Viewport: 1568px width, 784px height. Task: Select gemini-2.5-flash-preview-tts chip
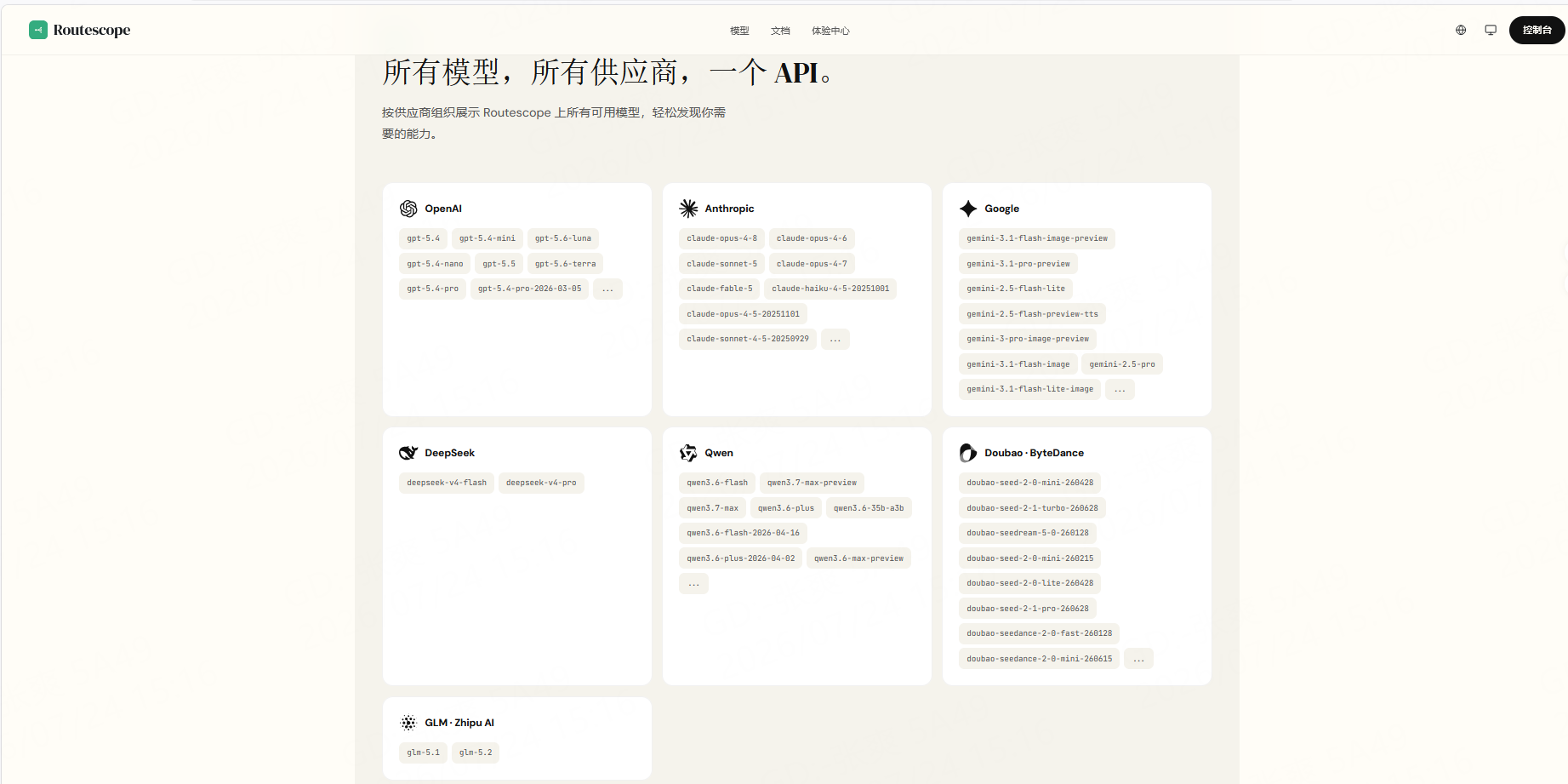[x=1032, y=314]
